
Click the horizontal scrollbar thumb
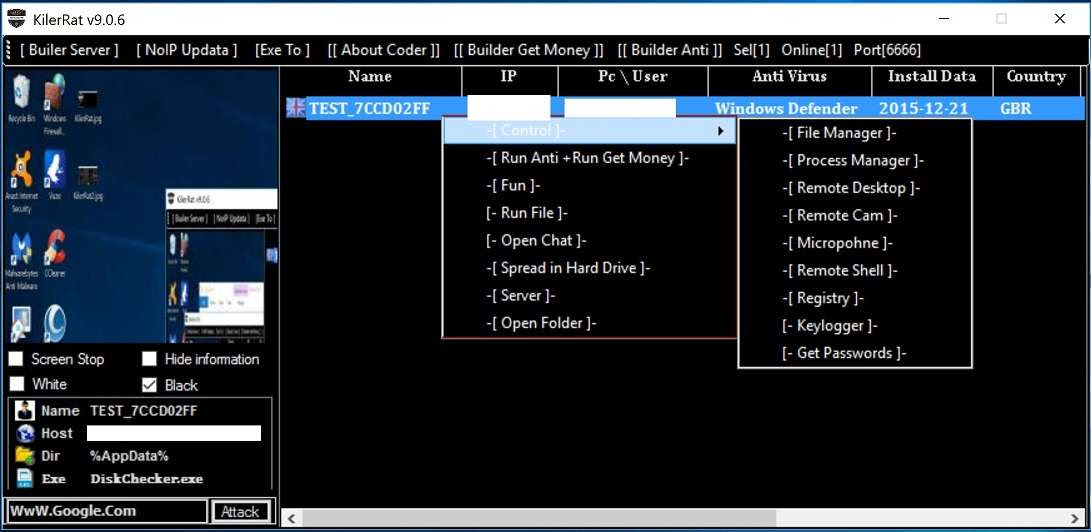539,517
